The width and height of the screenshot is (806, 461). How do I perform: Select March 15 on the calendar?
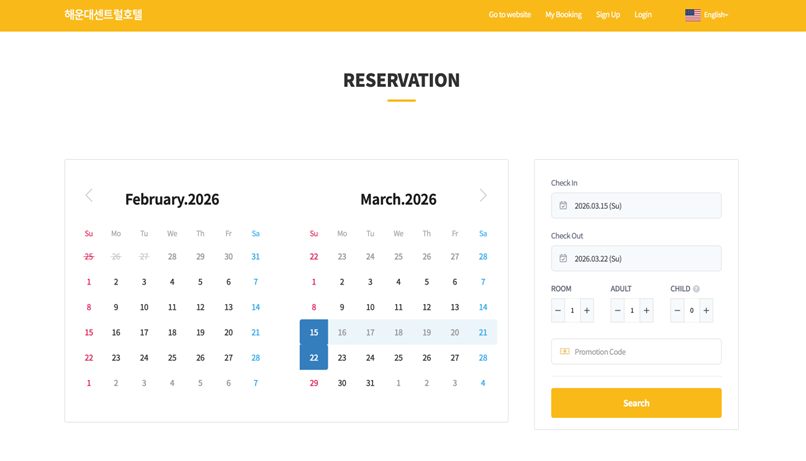(x=314, y=333)
